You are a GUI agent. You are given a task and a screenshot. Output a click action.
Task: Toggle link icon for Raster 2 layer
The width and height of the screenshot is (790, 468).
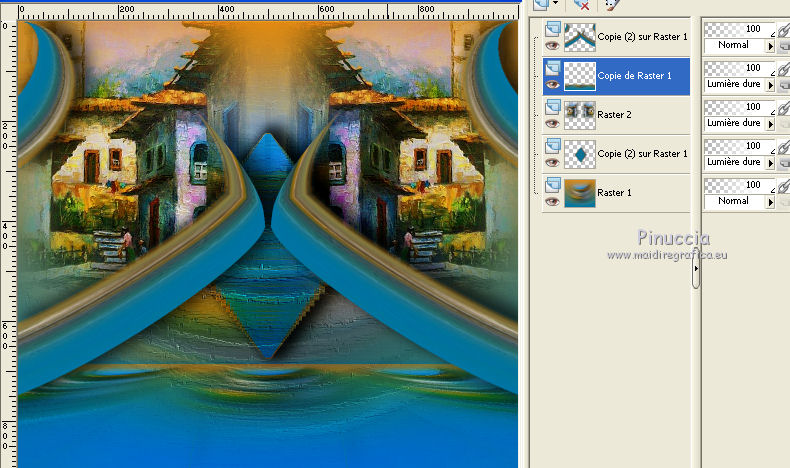point(783,108)
